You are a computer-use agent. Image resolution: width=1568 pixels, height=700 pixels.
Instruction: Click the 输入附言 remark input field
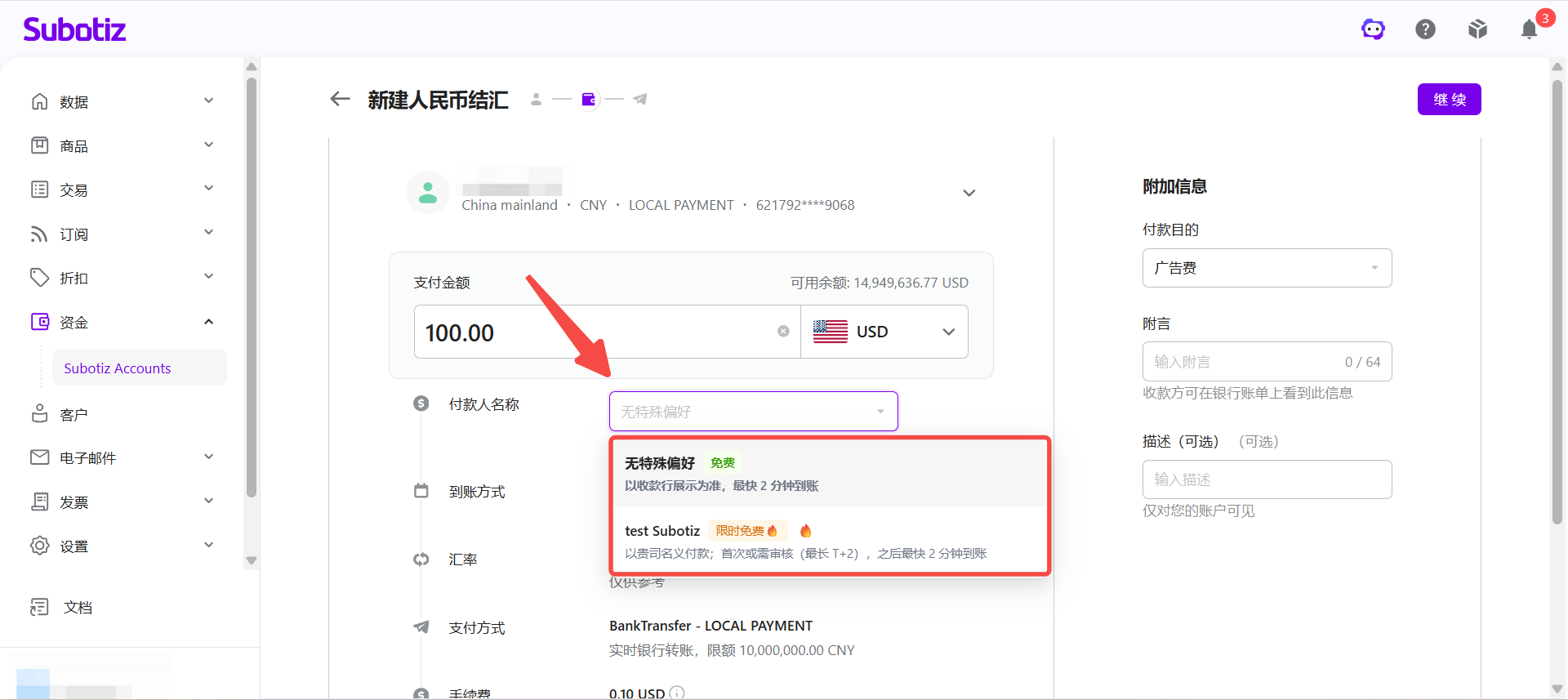pos(1267,362)
